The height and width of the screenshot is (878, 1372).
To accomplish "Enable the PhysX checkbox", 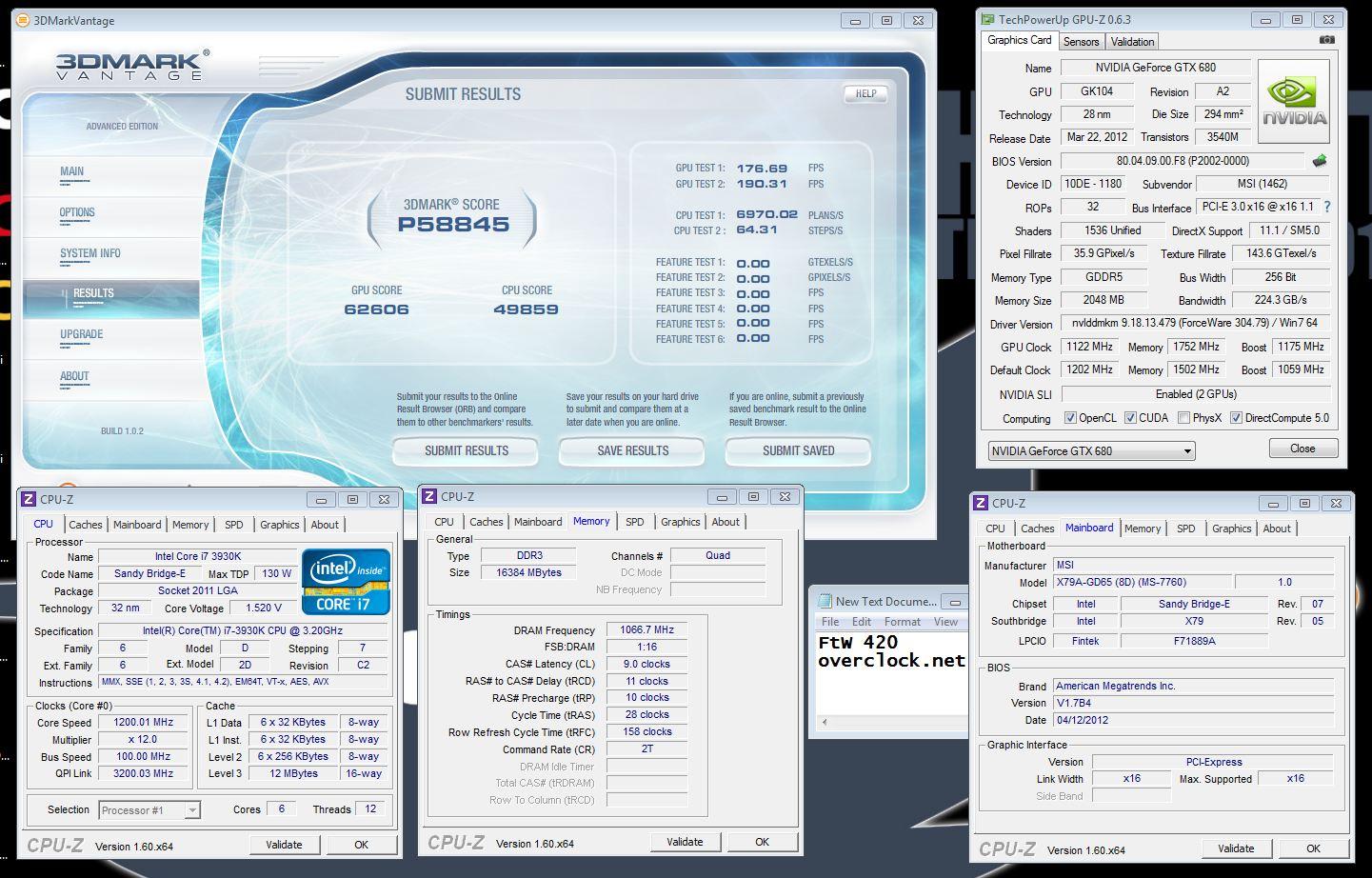I will click(x=1183, y=418).
